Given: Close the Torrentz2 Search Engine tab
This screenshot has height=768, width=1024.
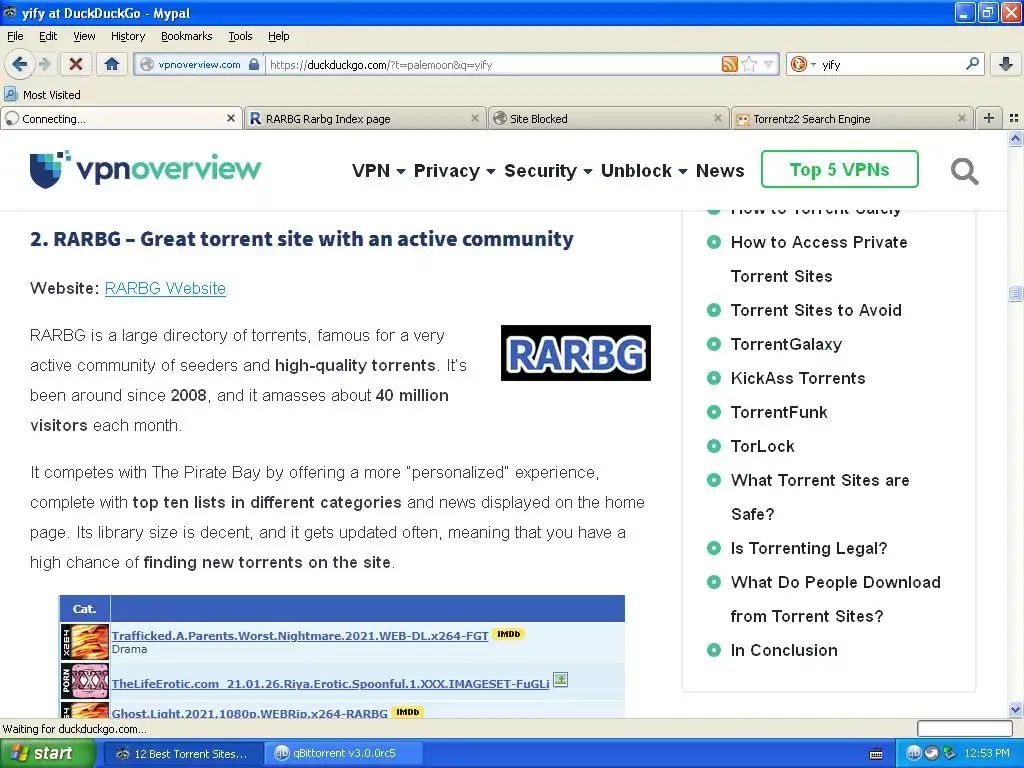Looking at the screenshot, I should coord(961,118).
